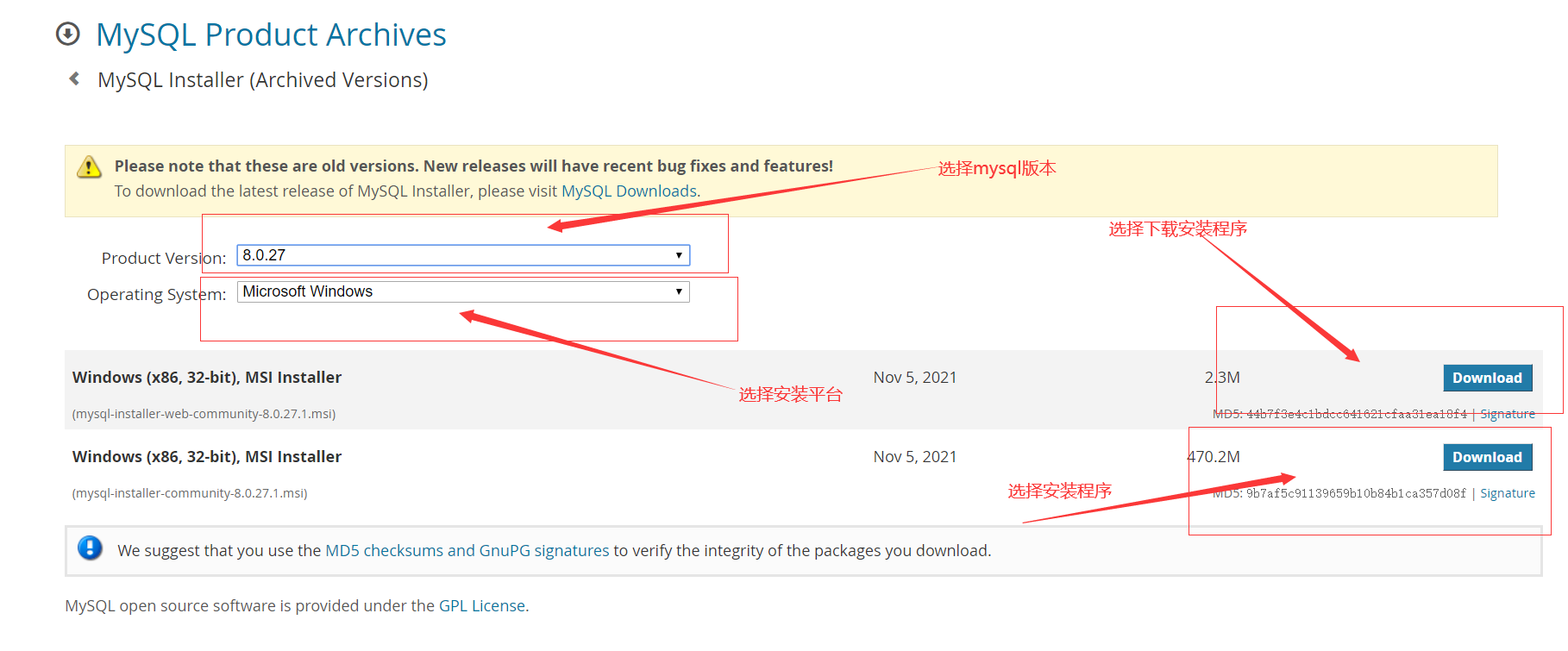The width and height of the screenshot is (1568, 651).
Task: Click the Operating System label
Action: point(157,294)
